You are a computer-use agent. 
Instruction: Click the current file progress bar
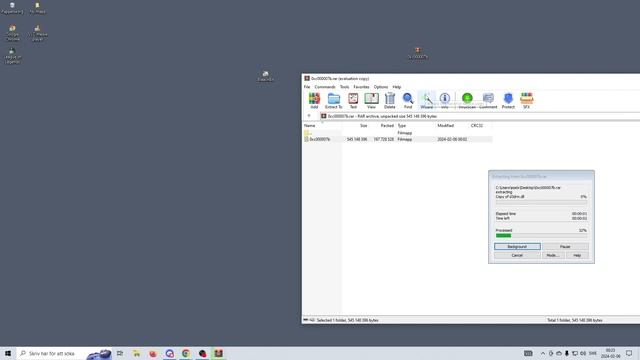click(541, 202)
